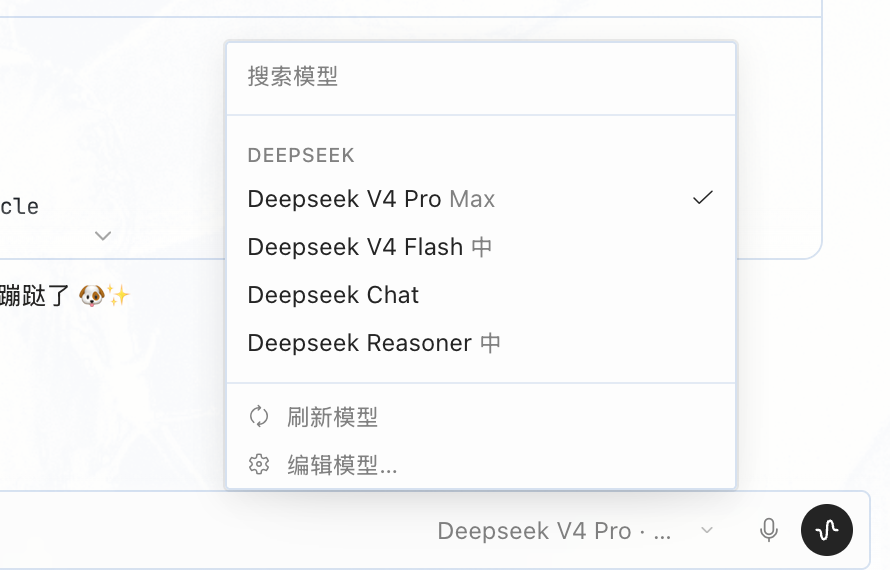Click the checkmark next to Deepseek V4 Pro
Image resolution: width=890 pixels, height=570 pixels.
point(703,198)
